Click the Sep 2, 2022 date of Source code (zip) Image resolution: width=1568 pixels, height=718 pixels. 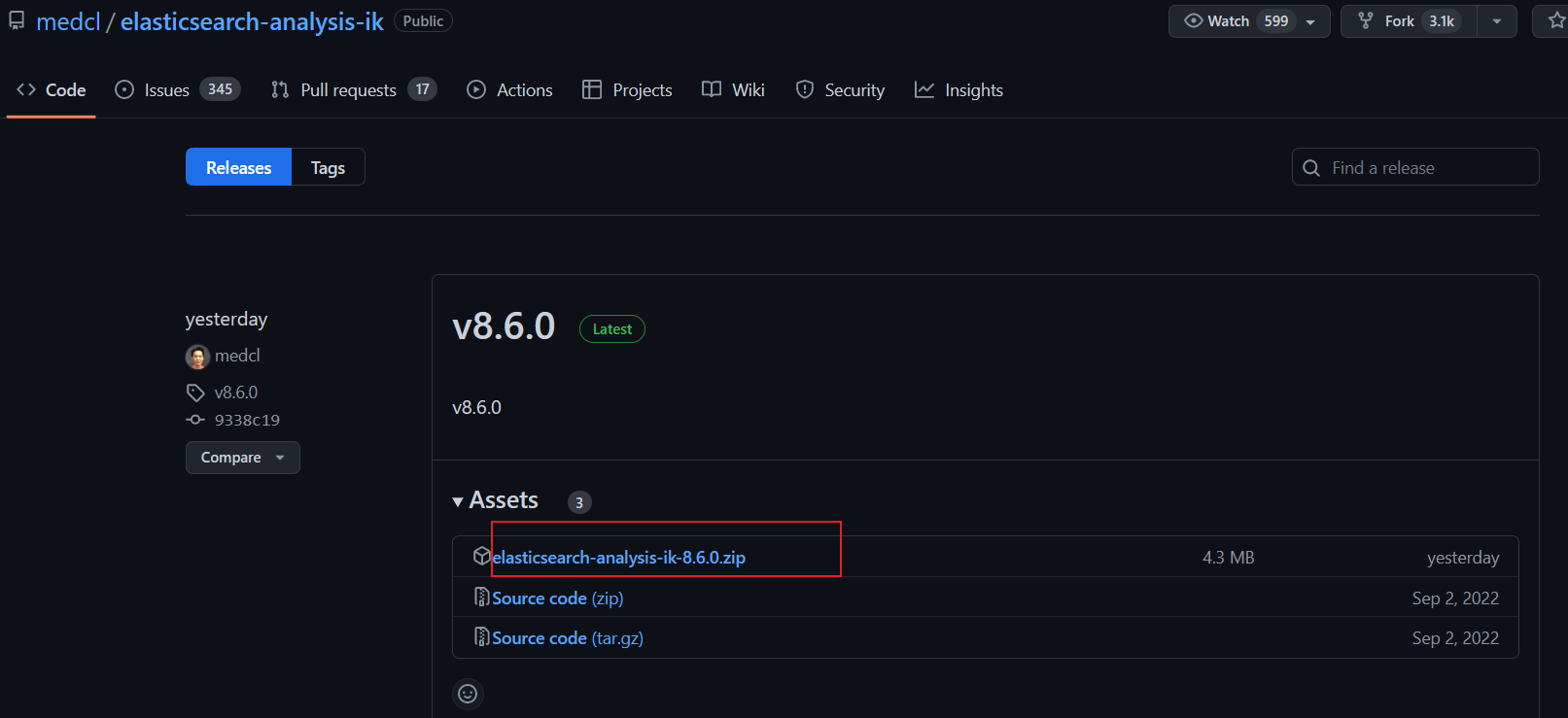(x=1455, y=598)
